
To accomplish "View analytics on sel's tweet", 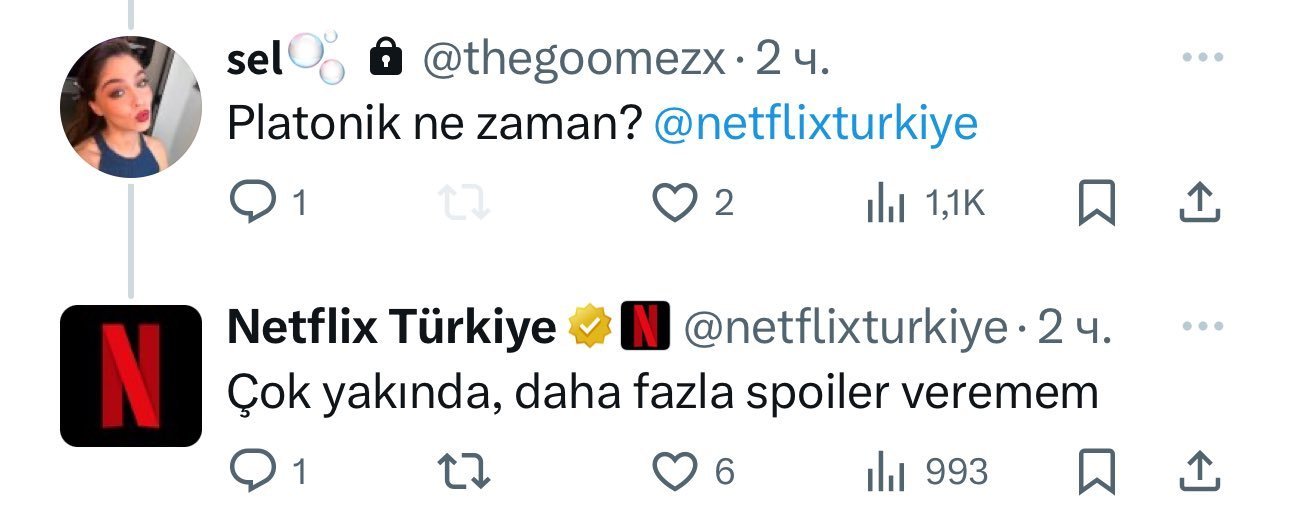I will point(885,203).
